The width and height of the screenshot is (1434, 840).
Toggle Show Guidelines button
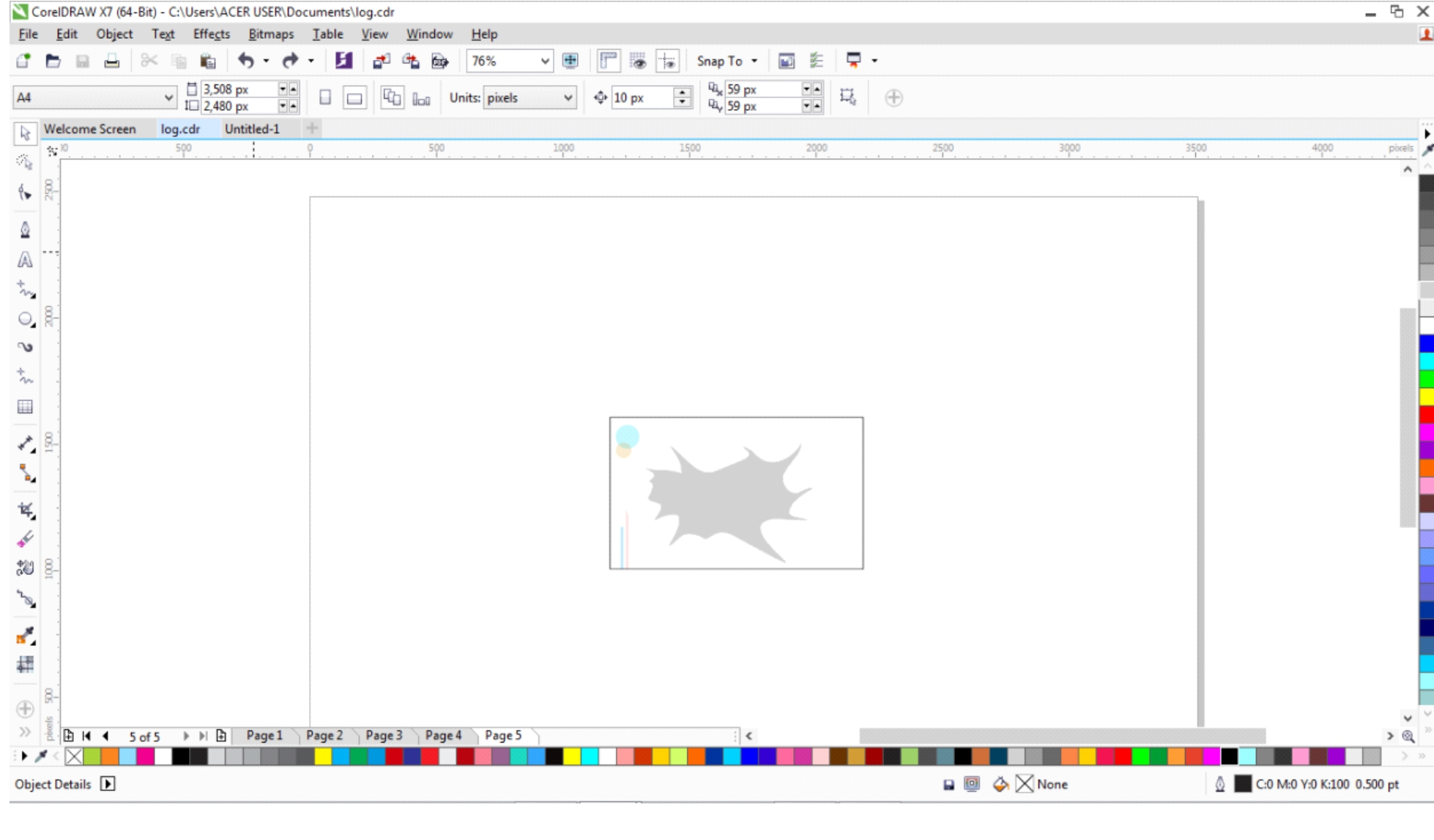coord(667,61)
